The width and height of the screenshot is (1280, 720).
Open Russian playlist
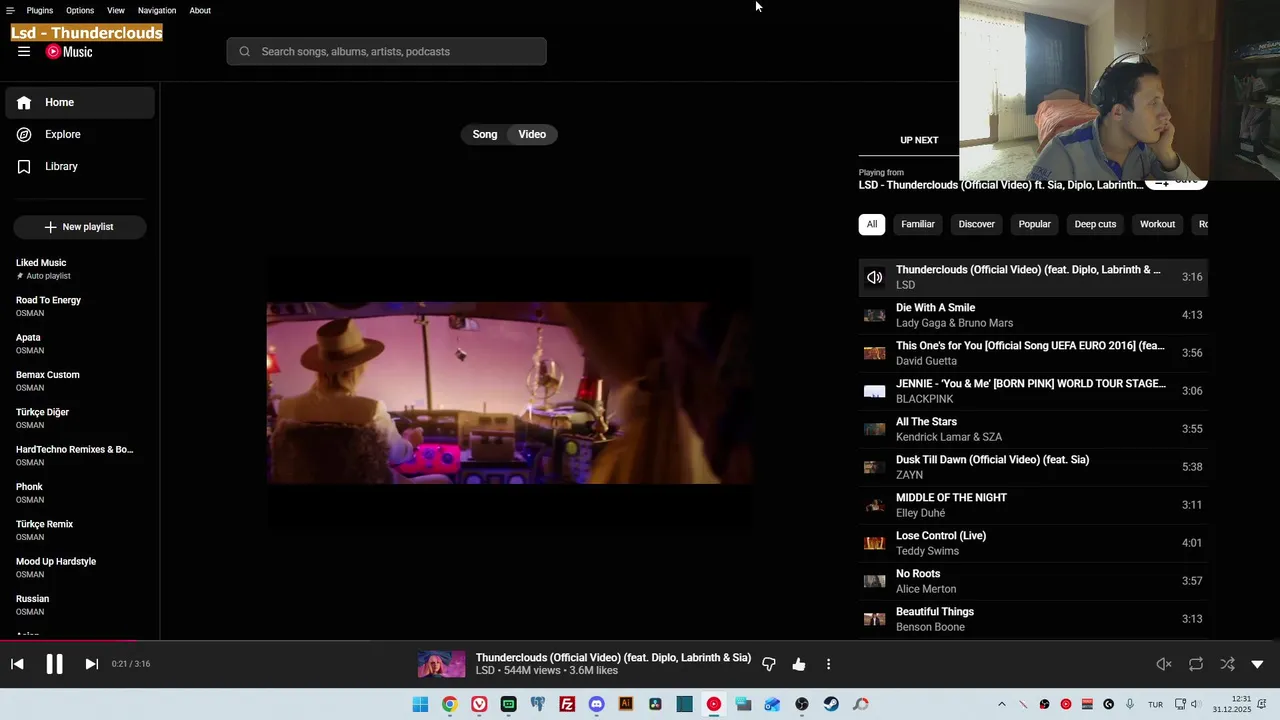pos(80,605)
